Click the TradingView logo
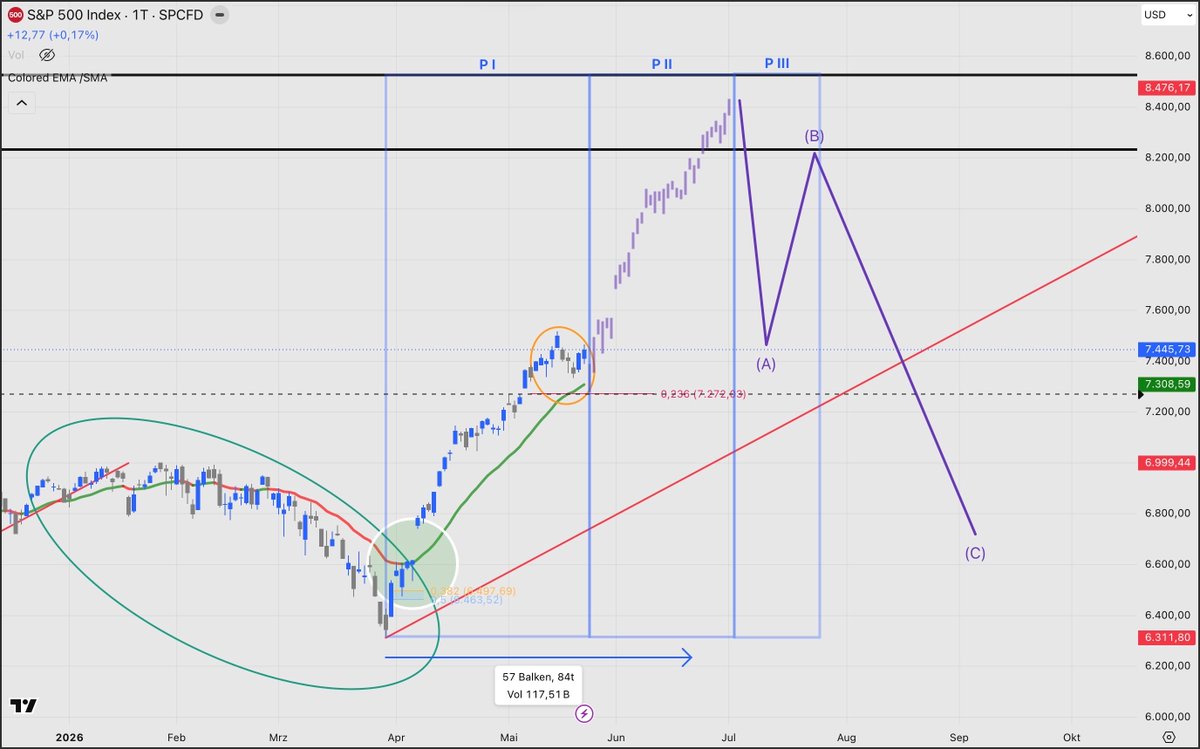This screenshot has width=1200, height=749. point(24,706)
